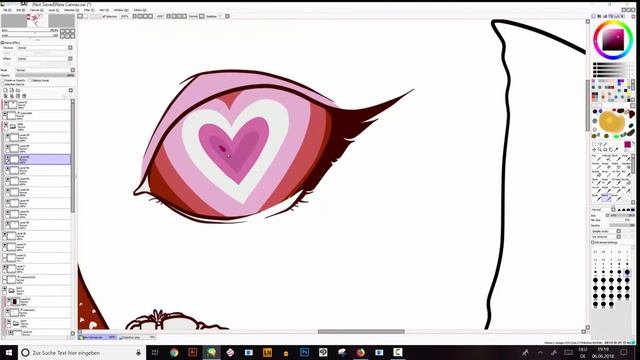Open the Texture dropdown in Paints Effect

[70, 48]
